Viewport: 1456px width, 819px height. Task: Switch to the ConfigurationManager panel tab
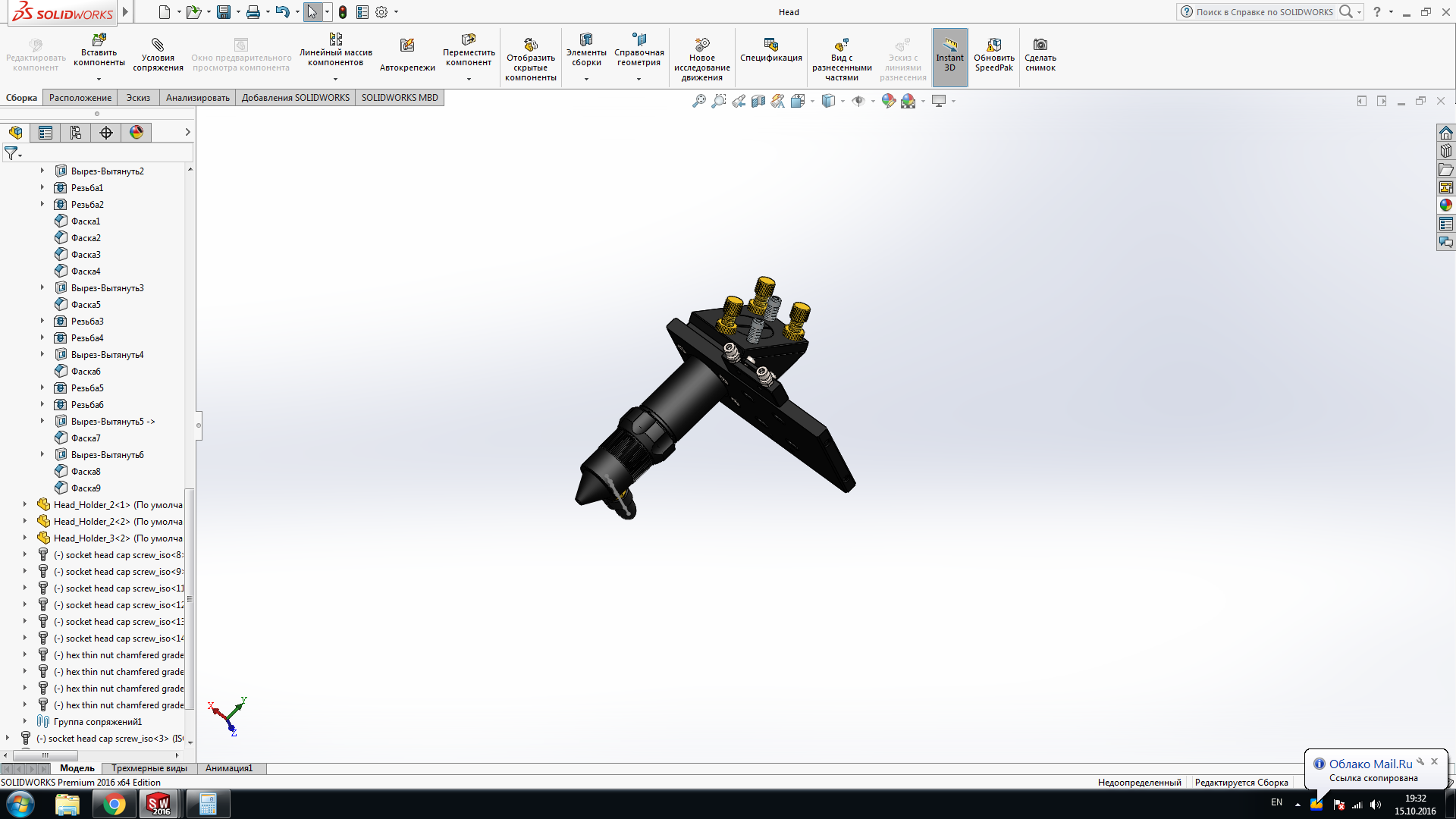tap(76, 133)
